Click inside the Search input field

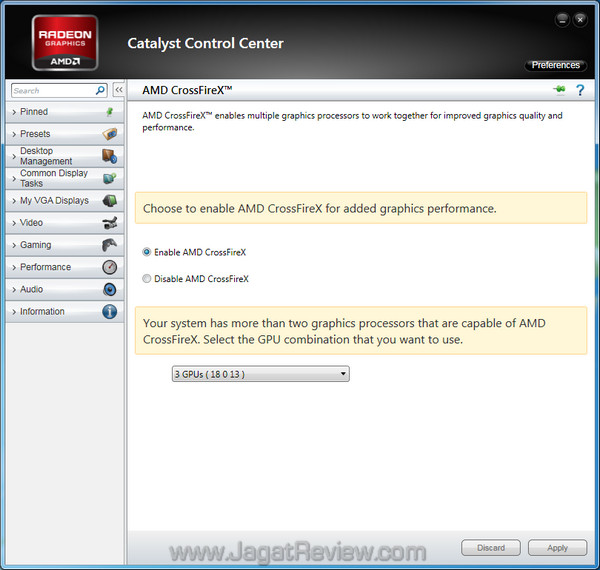coord(50,90)
